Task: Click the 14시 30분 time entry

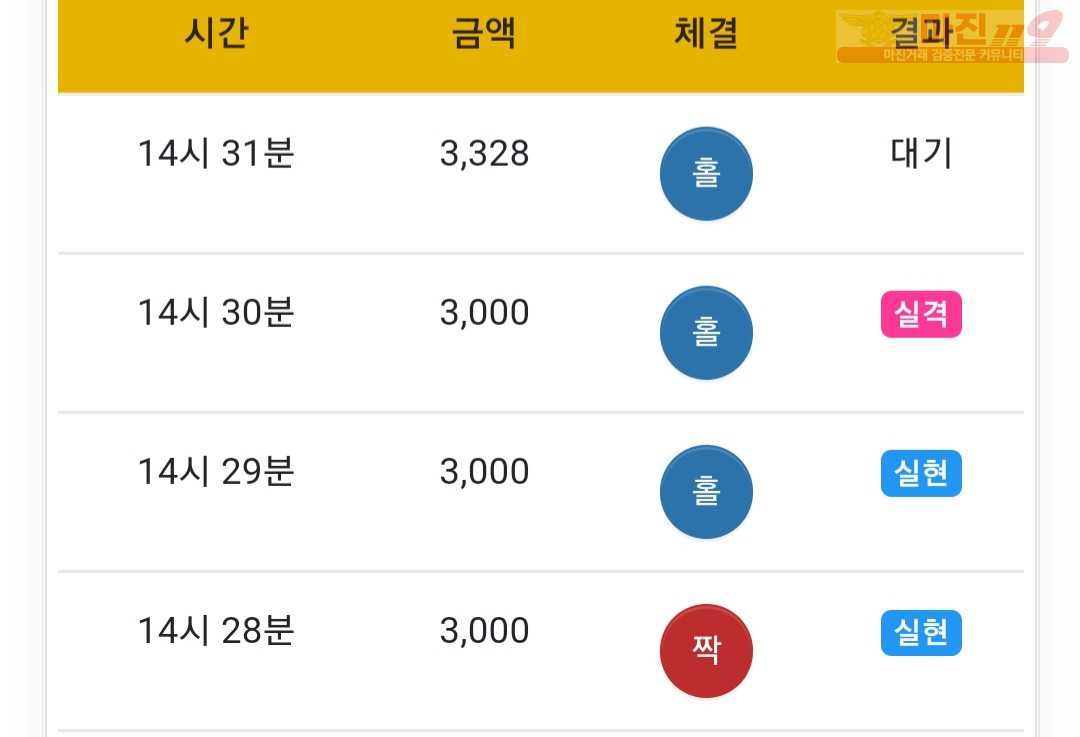Action: [216, 312]
